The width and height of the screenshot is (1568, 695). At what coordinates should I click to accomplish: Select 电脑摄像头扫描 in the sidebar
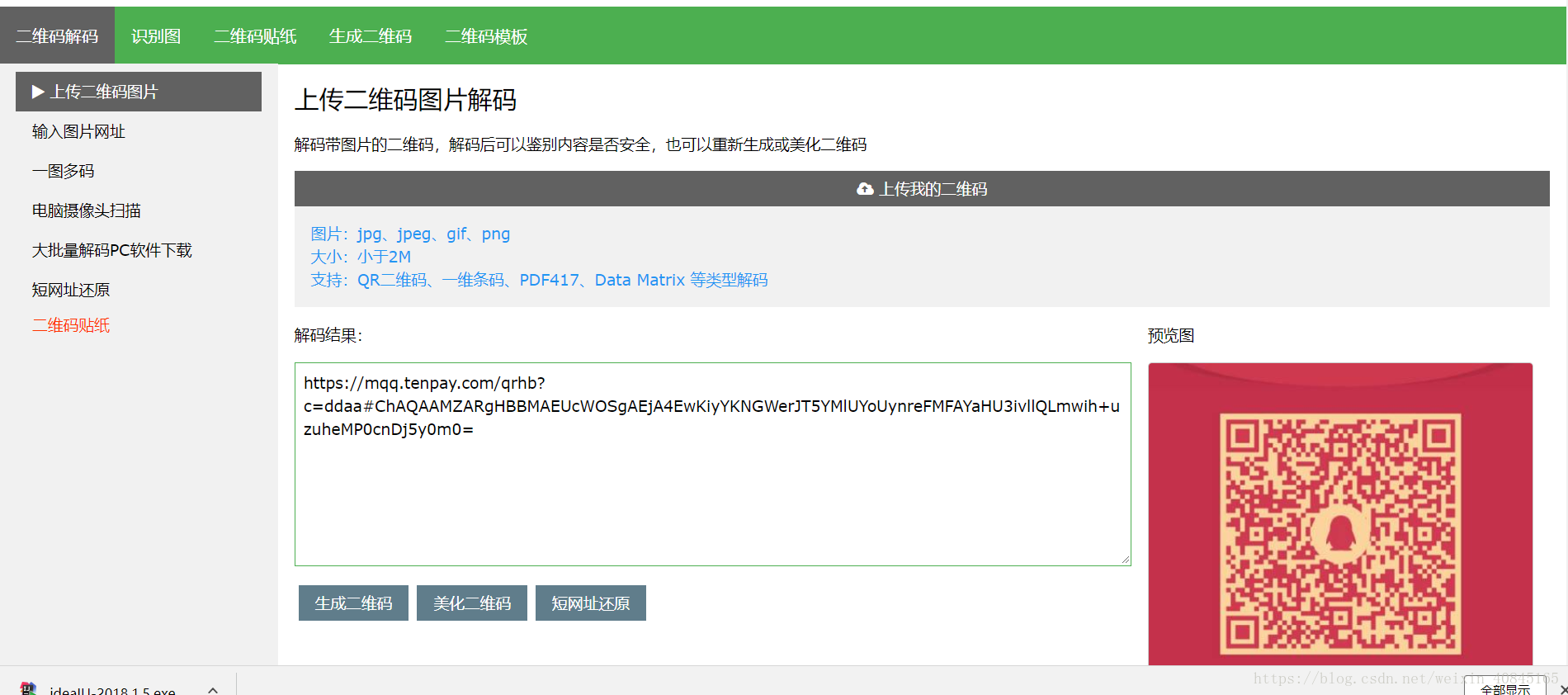click(x=86, y=210)
